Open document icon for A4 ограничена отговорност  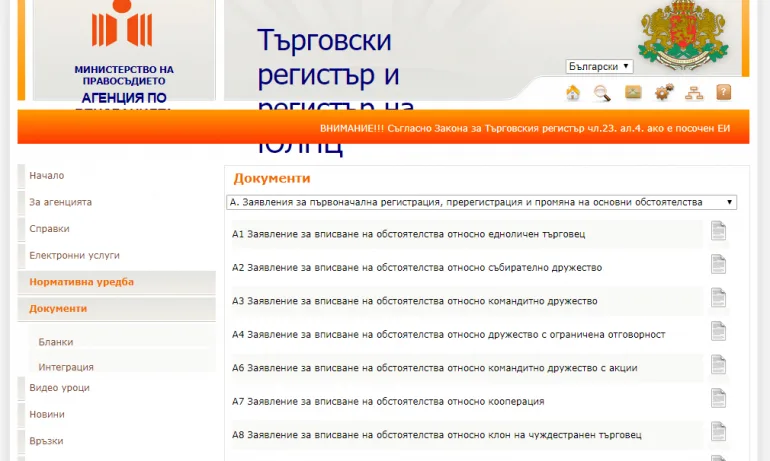click(x=718, y=331)
